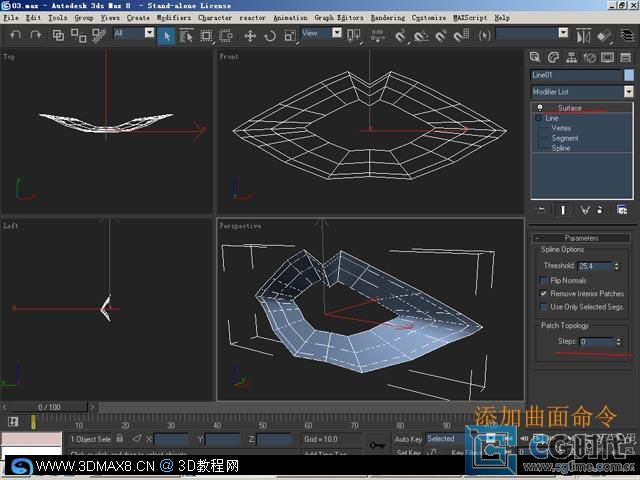Enable Use Only Selected Segs checkbox
Image resolution: width=640 pixels, height=480 pixels.
click(x=543, y=307)
